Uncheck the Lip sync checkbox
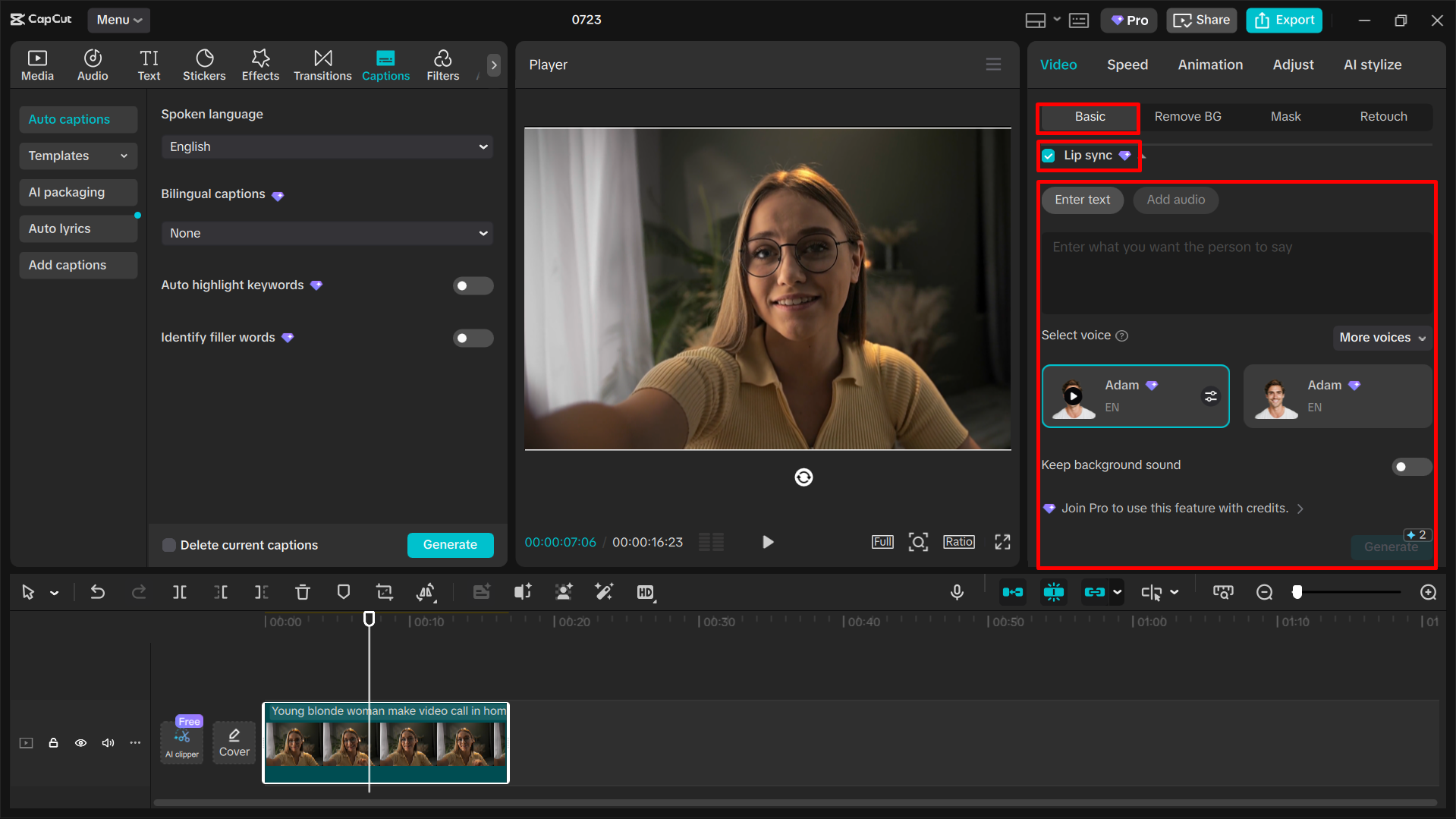 (1049, 156)
